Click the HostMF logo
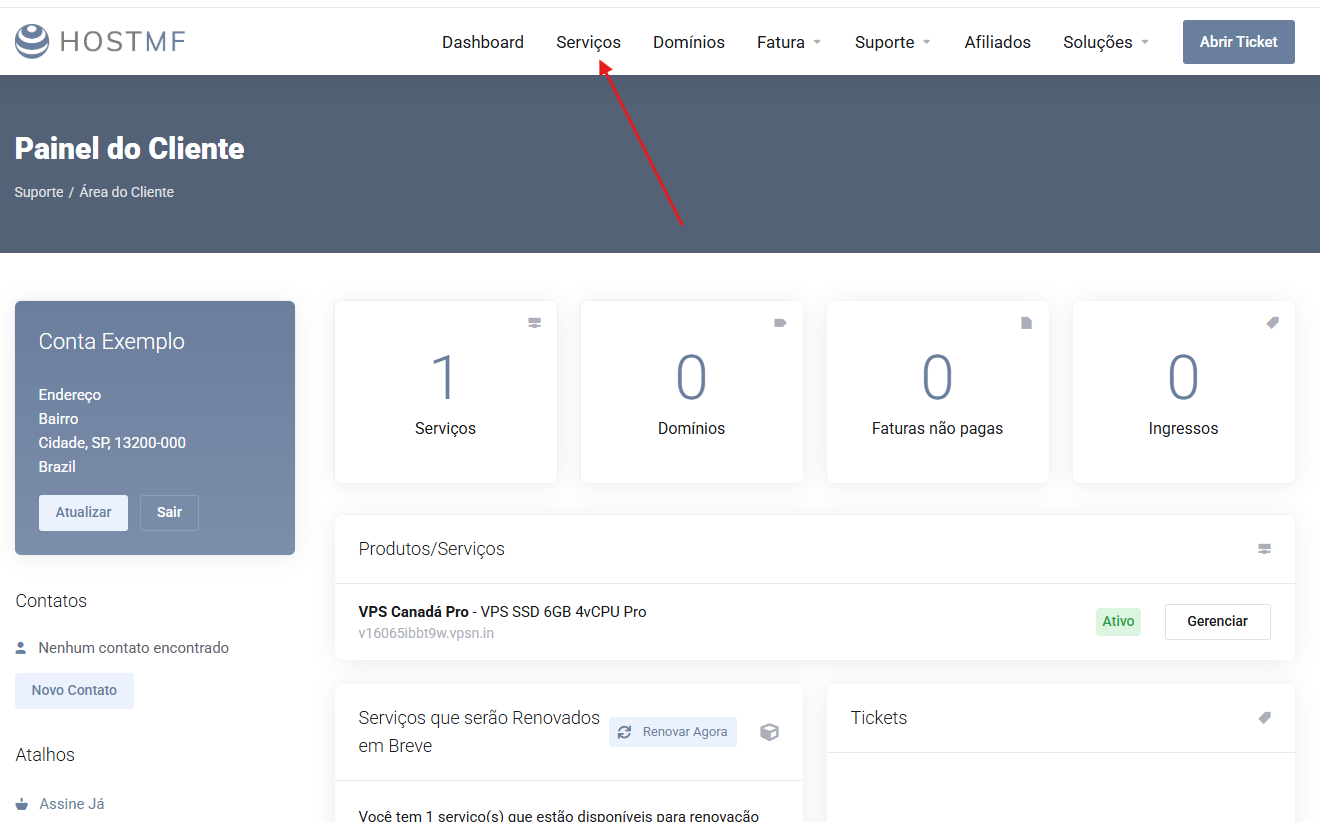 (100, 42)
